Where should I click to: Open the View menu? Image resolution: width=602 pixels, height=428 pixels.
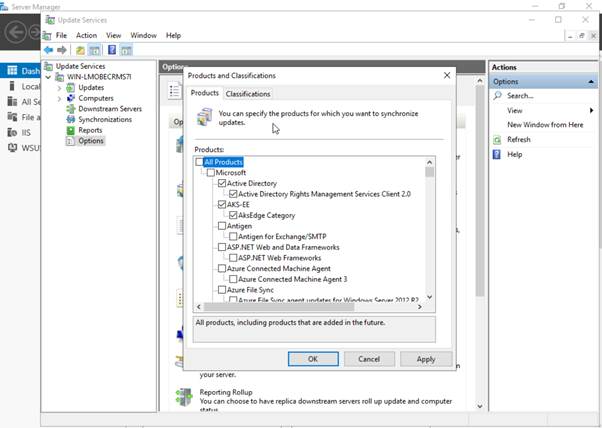[114, 35]
